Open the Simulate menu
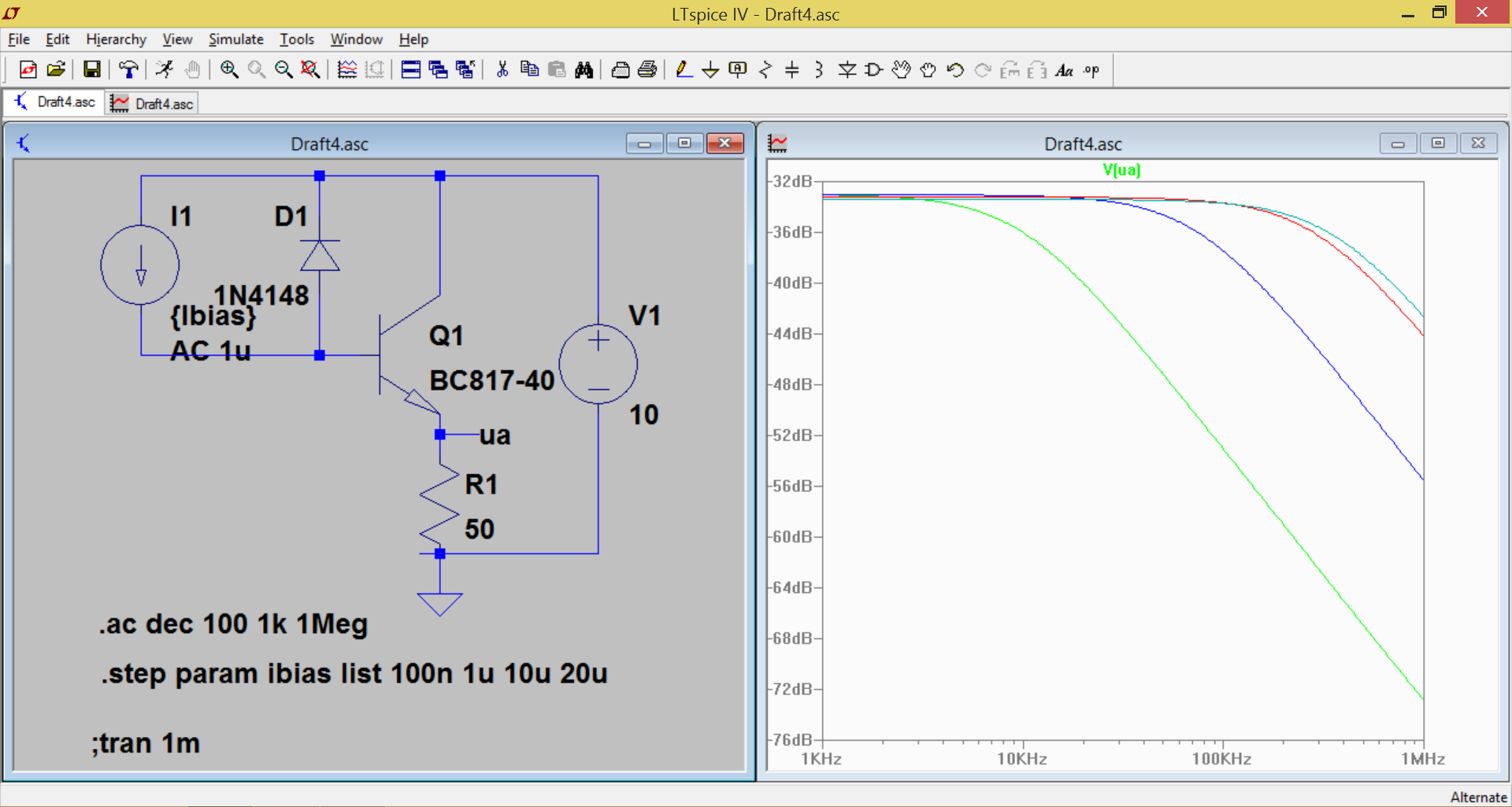 click(235, 39)
